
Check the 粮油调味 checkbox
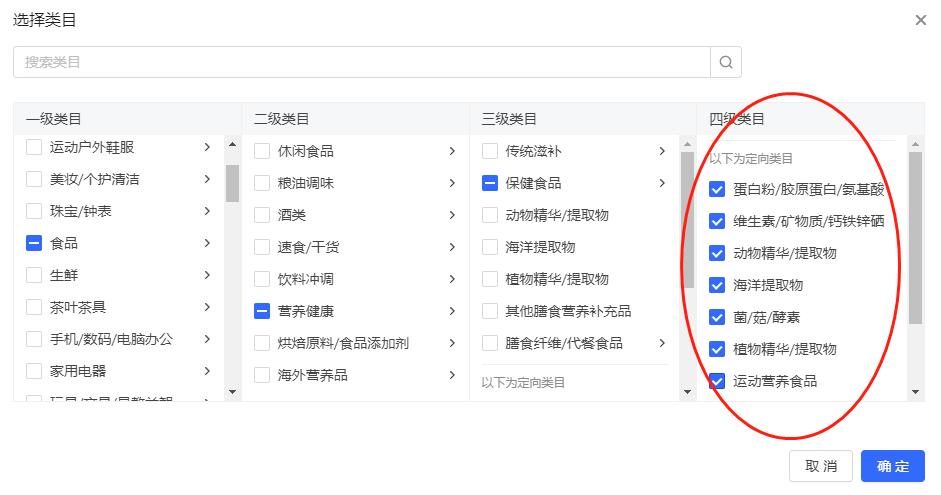(x=262, y=183)
